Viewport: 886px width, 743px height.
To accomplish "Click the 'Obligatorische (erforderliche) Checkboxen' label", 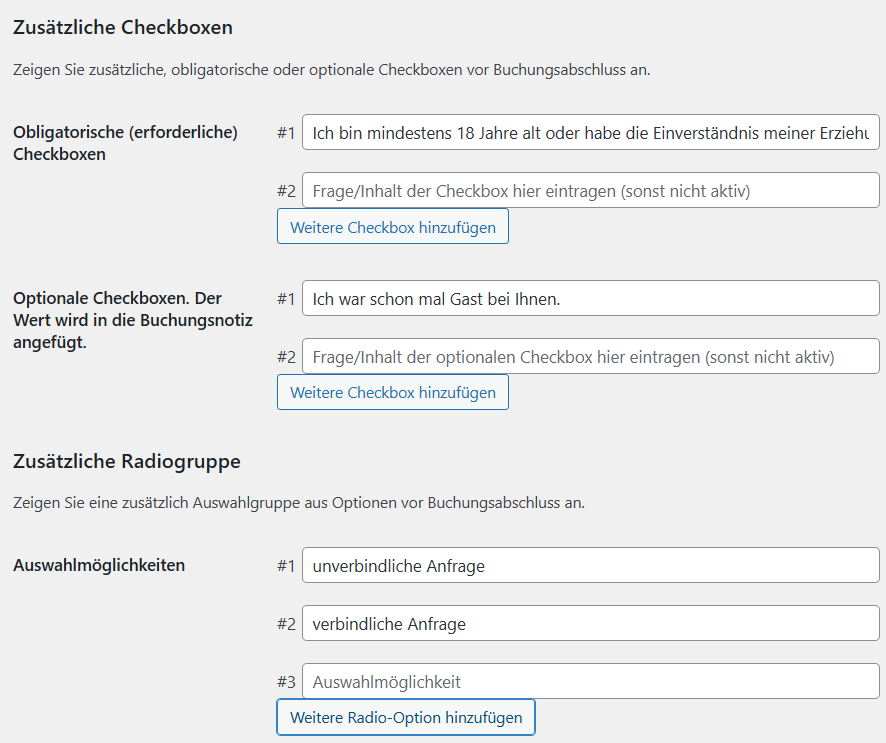I will click(x=125, y=143).
